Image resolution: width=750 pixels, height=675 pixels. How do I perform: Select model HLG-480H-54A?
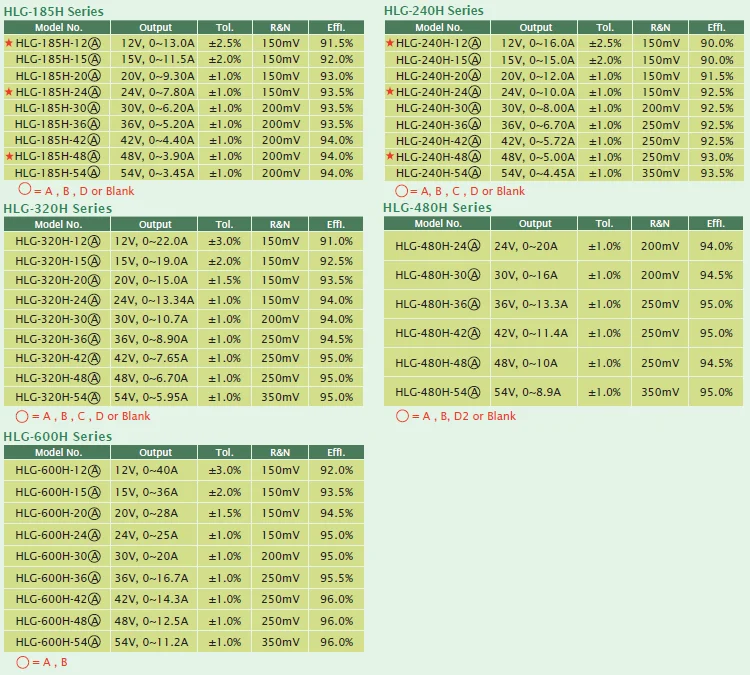(438, 392)
